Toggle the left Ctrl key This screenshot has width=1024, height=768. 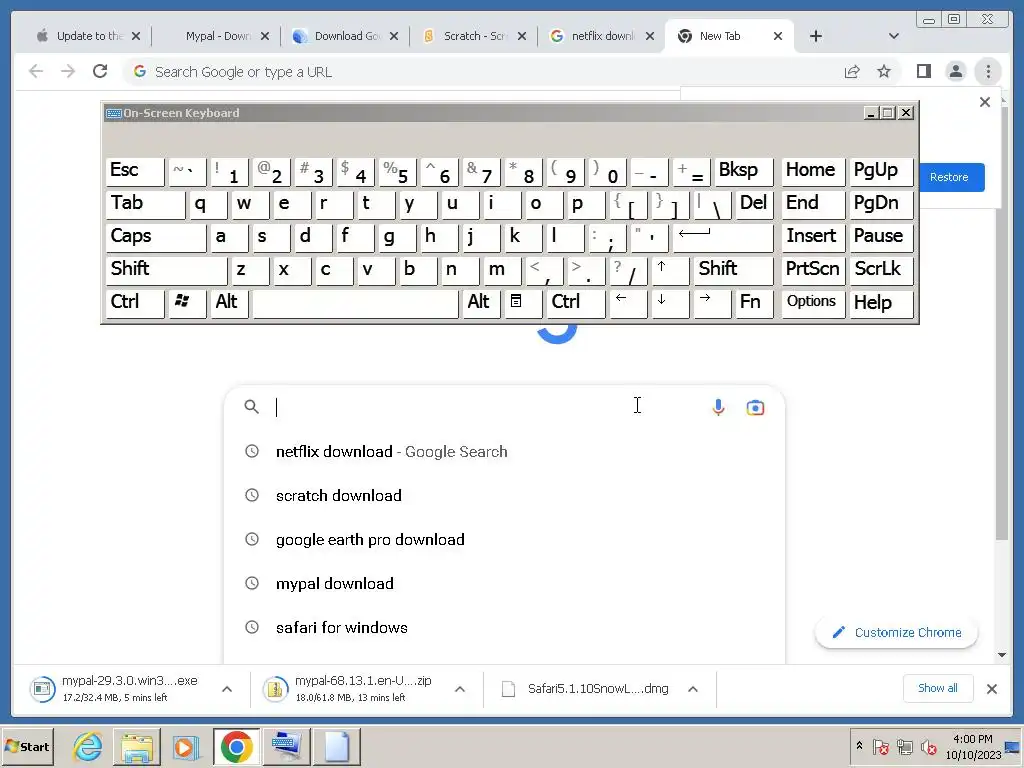click(135, 302)
